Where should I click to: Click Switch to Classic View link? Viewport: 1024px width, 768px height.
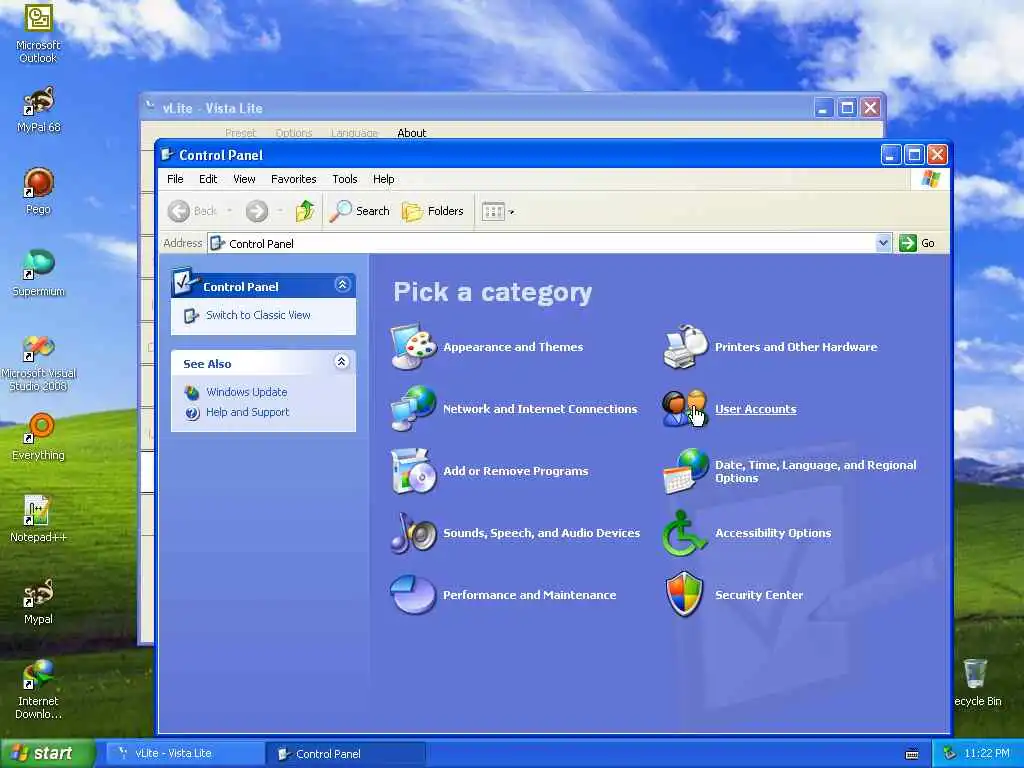click(x=258, y=315)
